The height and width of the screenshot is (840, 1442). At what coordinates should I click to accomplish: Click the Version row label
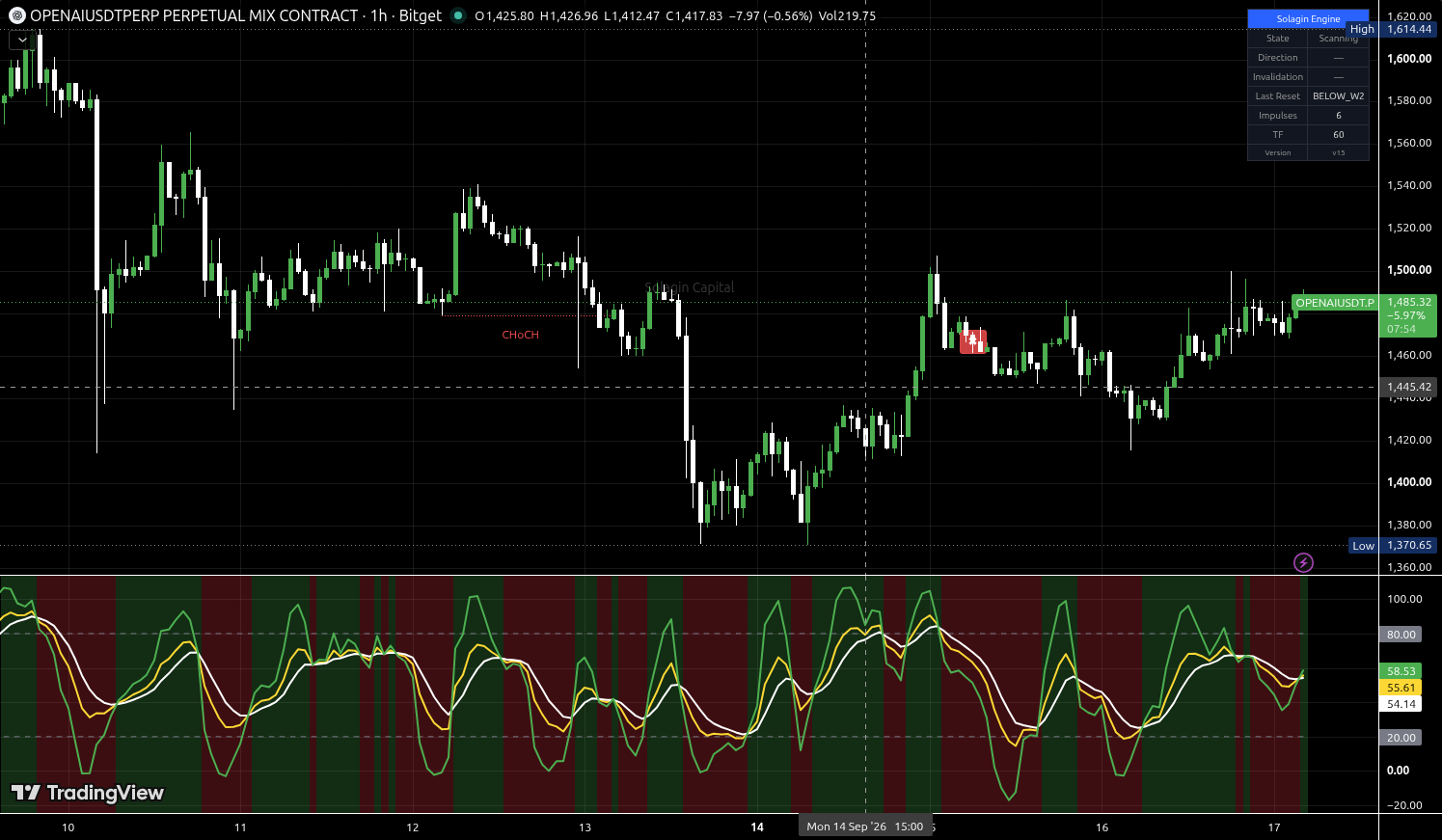(1278, 153)
